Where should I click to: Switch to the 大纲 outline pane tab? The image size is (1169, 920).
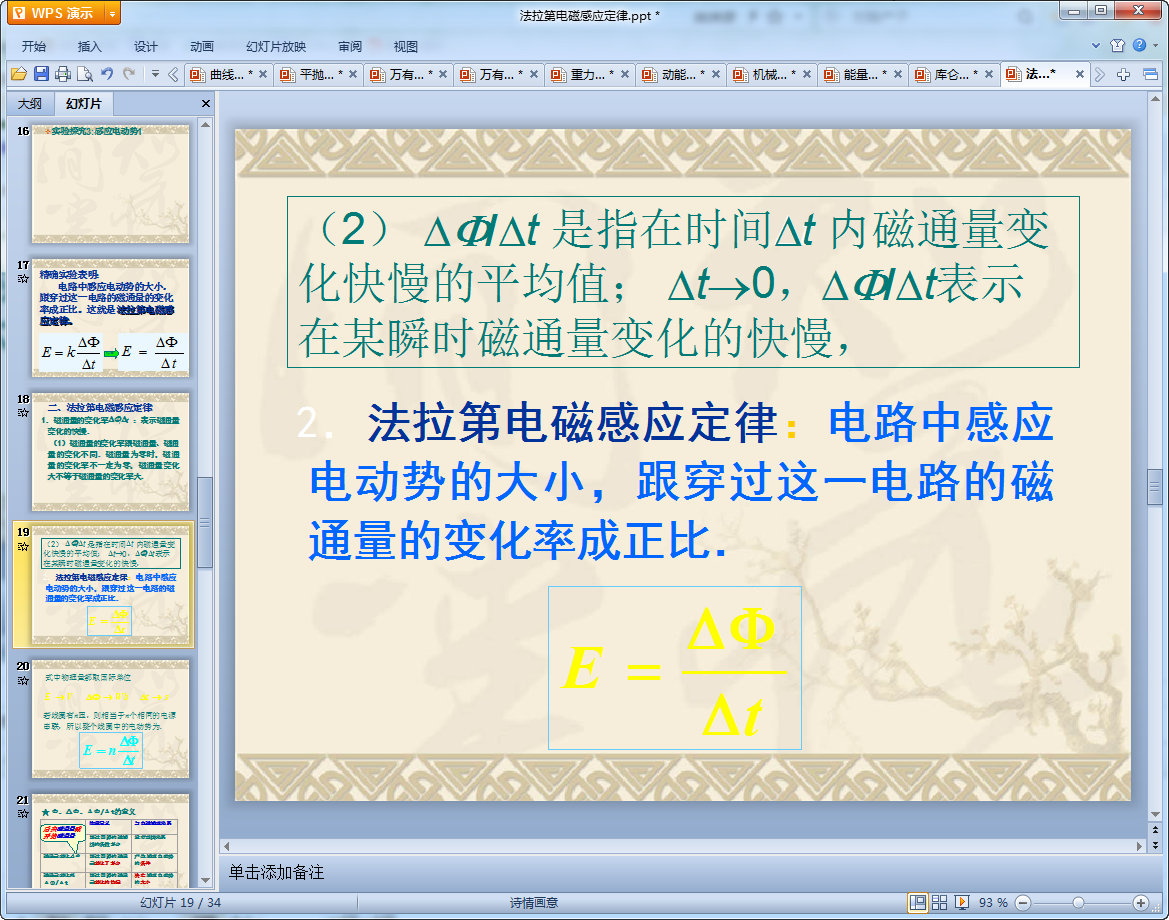coord(30,104)
